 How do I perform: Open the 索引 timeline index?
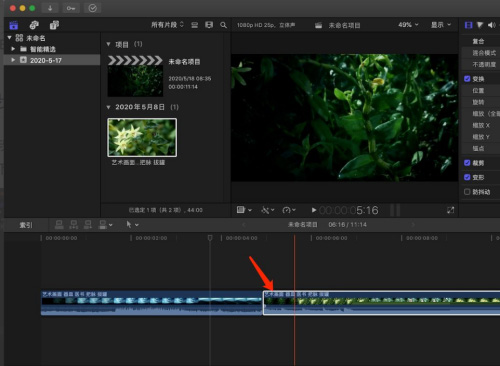tap(26, 225)
